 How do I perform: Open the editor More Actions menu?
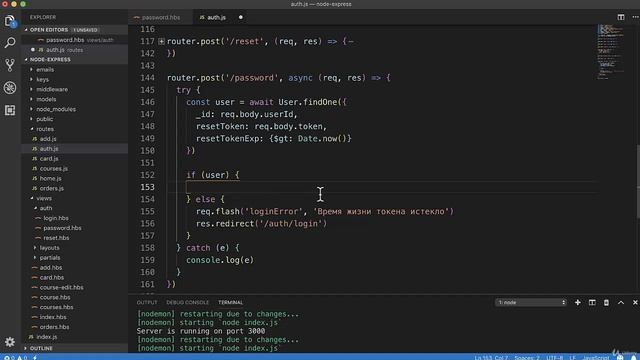point(635,17)
